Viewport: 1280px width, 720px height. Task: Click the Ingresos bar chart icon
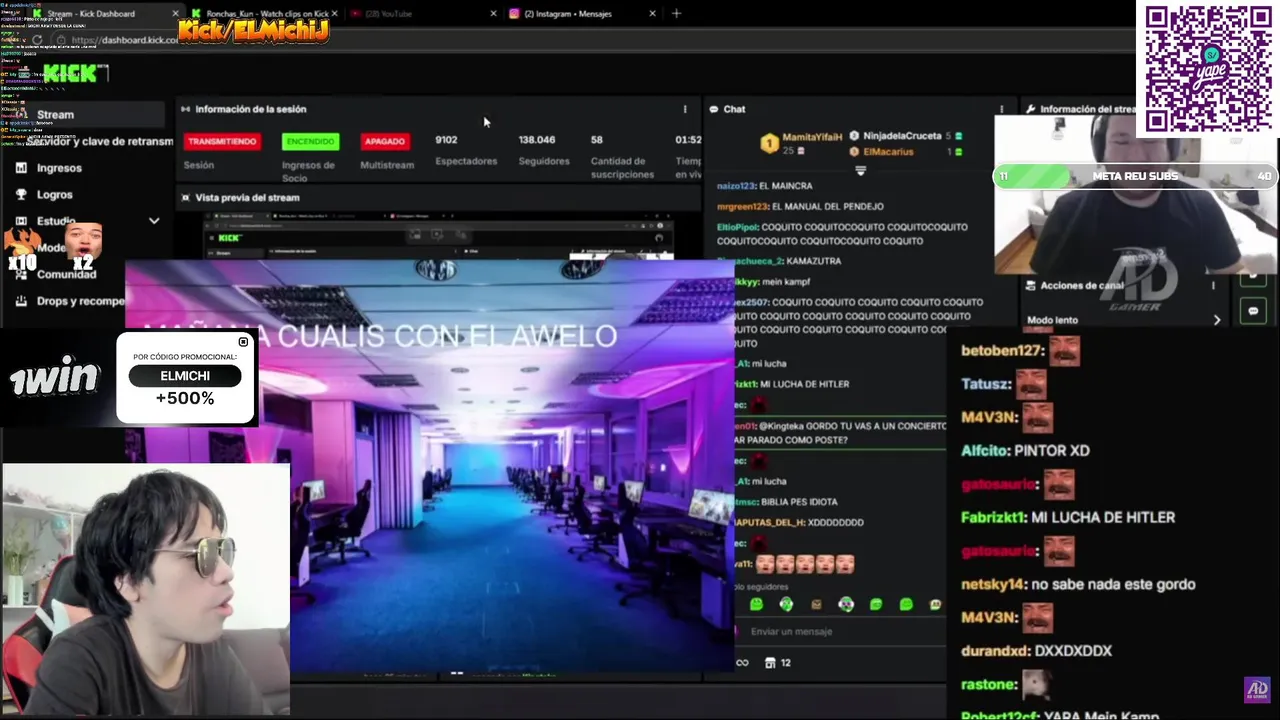tap(21, 168)
